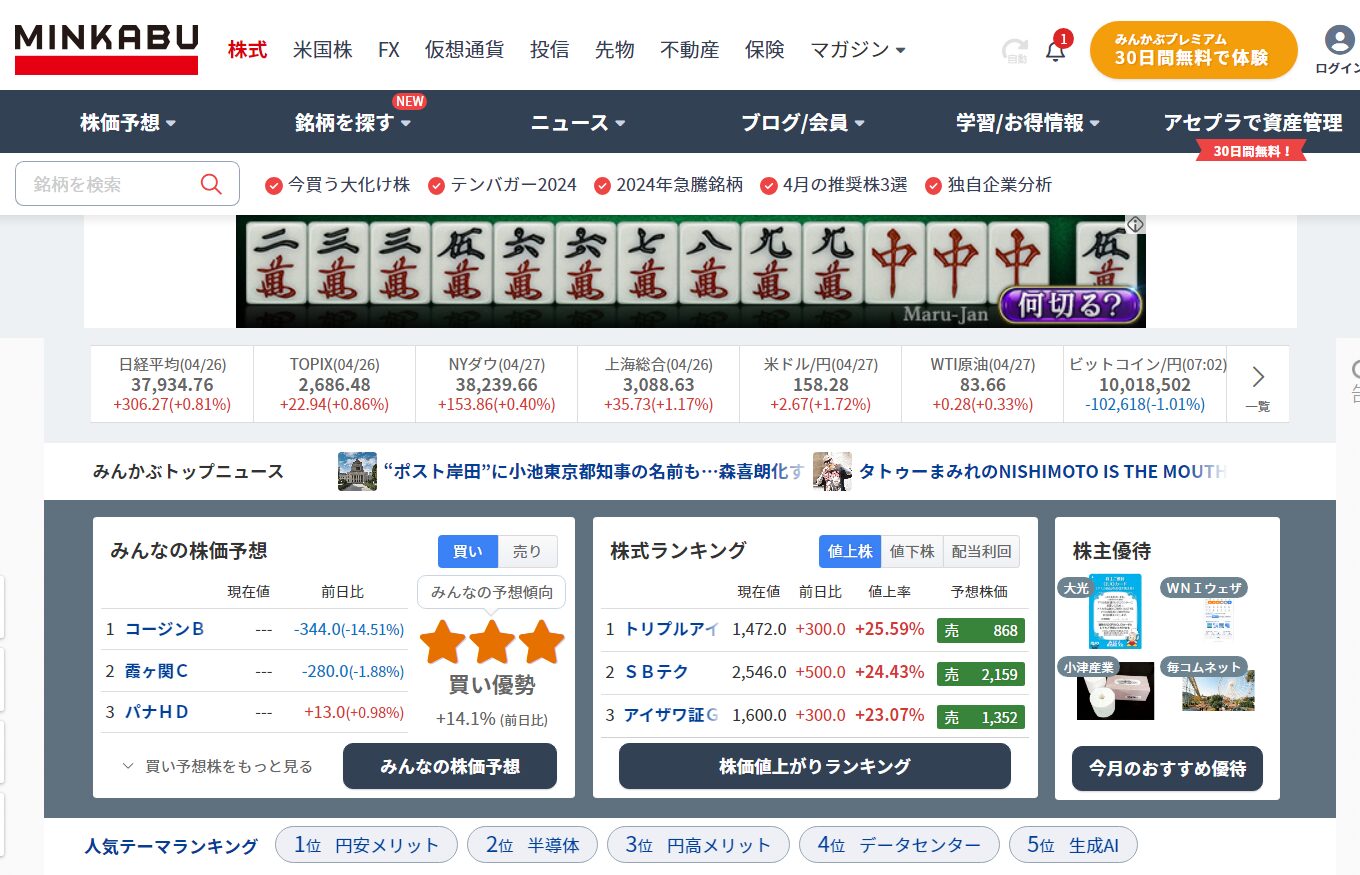The image size is (1360, 875).
Task: Click the Maru-Jan mahjong banner ad
Action: click(x=691, y=272)
